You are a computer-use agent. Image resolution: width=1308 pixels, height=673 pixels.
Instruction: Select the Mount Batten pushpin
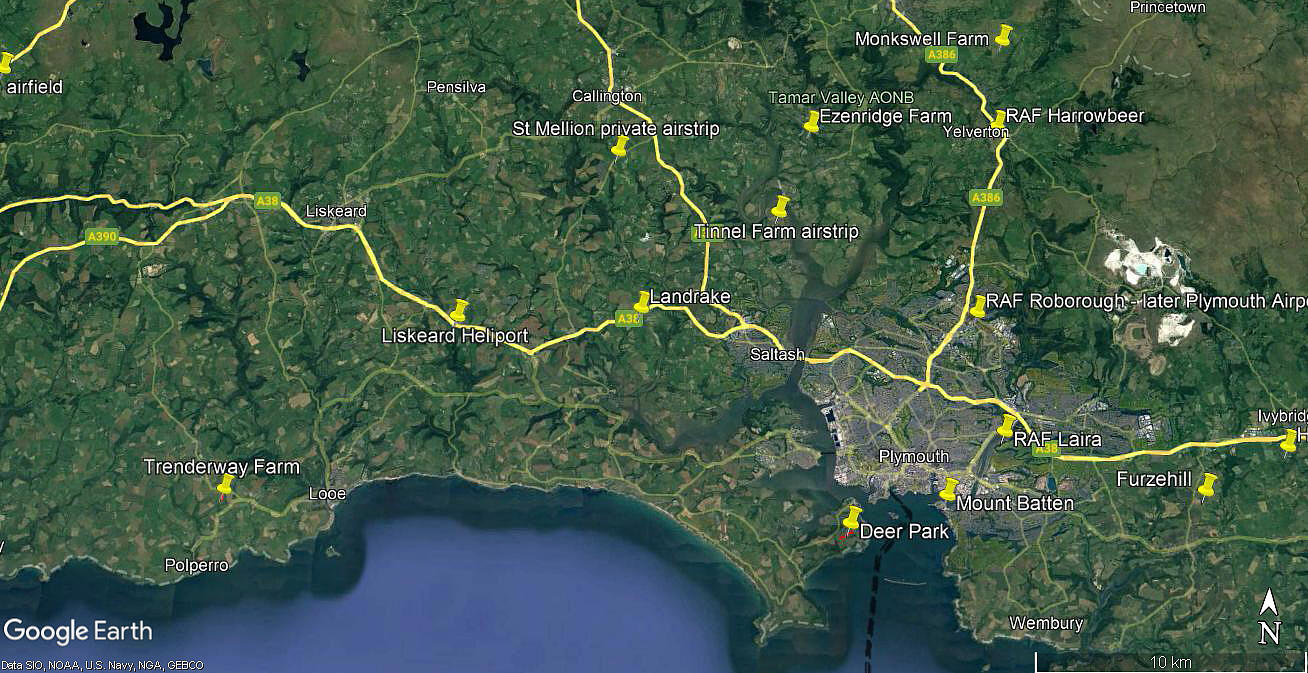(x=948, y=489)
